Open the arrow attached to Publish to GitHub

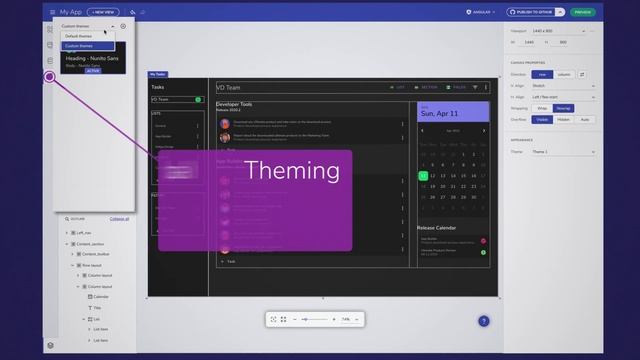560,12
